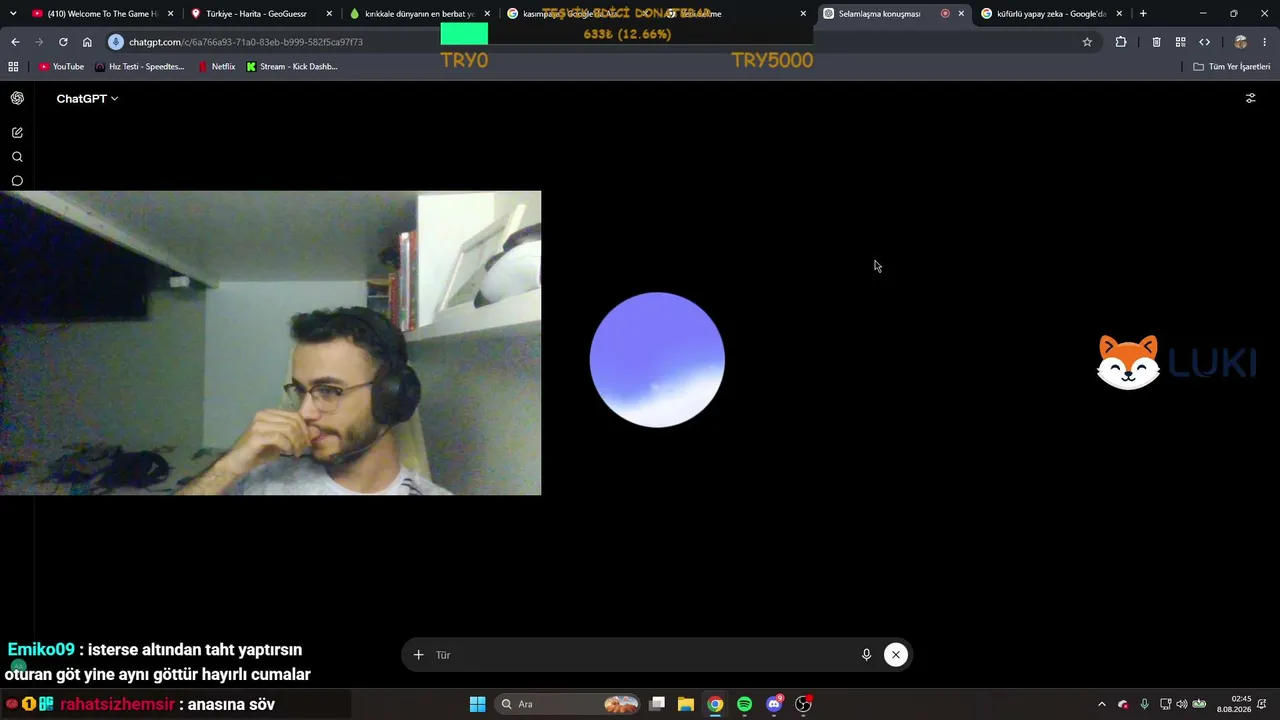Start a new chat with the compose icon
This screenshot has width=1280, height=720.
click(x=17, y=132)
